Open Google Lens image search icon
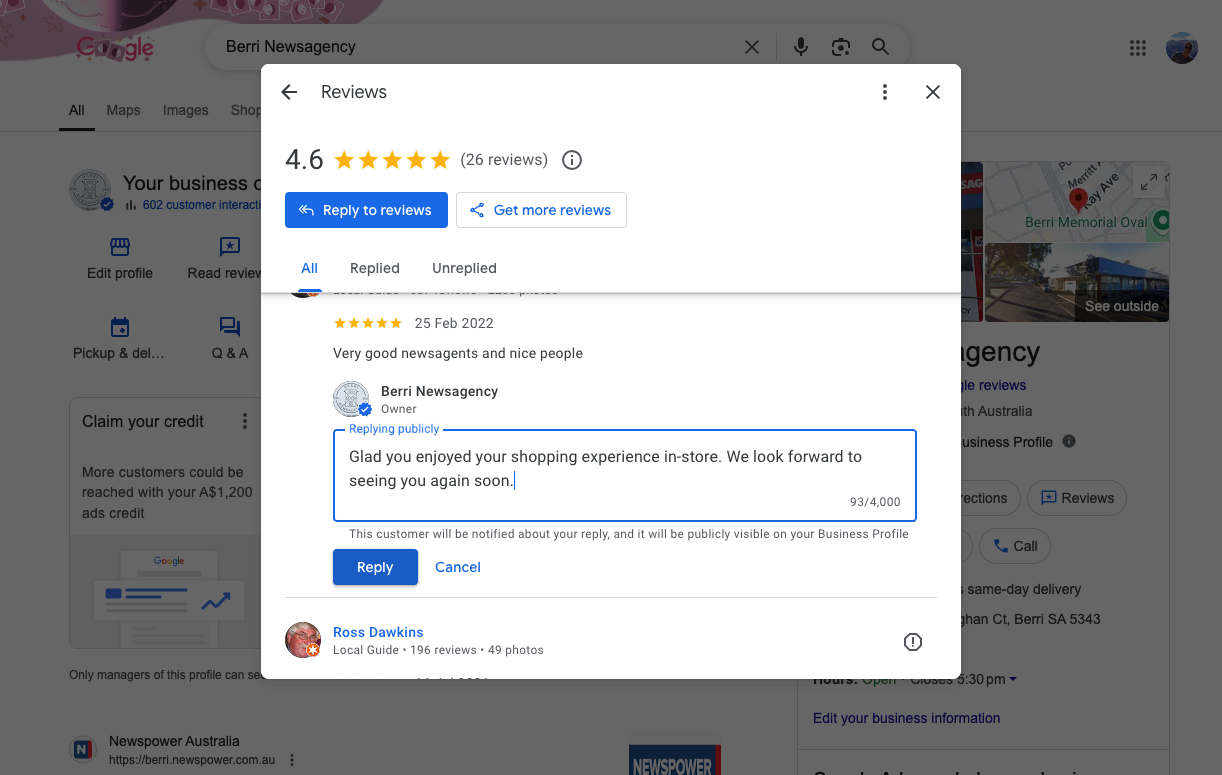The height and width of the screenshot is (775, 1222). coord(841,47)
